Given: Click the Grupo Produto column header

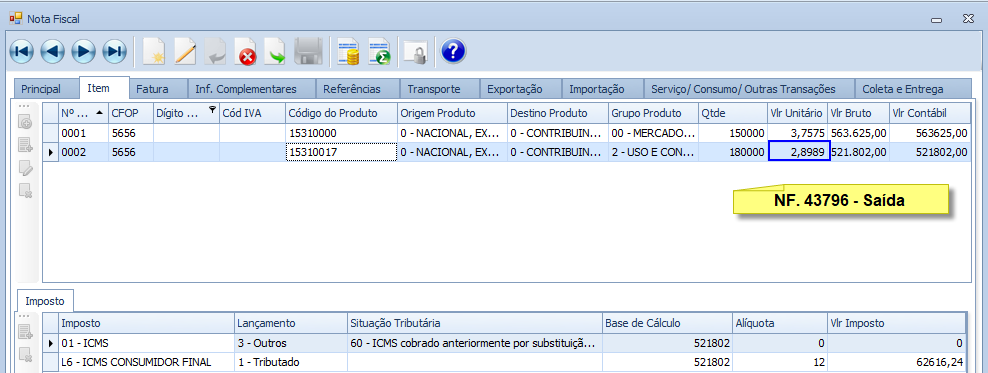Looking at the screenshot, I should pyautogui.click(x=653, y=113).
